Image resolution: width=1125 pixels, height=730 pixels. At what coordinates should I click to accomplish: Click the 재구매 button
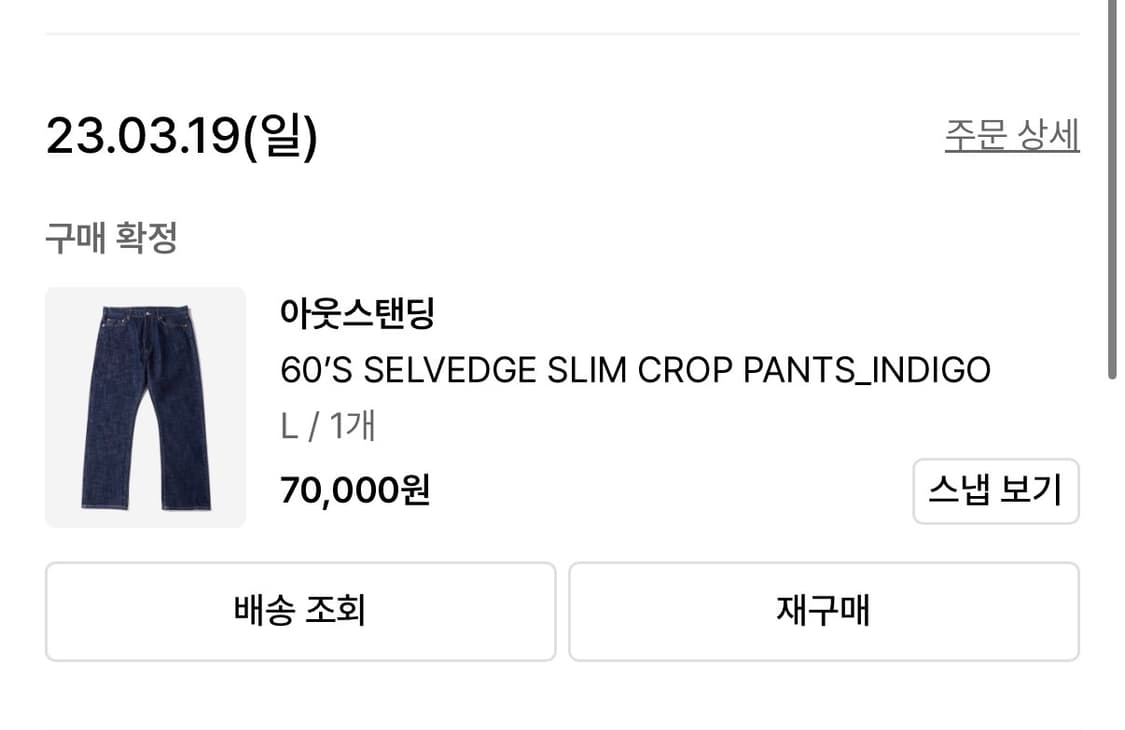pyautogui.click(x=823, y=611)
